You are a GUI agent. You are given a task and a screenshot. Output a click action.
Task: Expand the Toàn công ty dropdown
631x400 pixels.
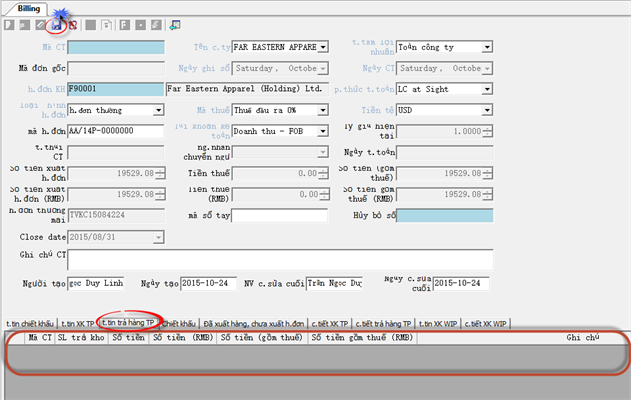pos(487,47)
